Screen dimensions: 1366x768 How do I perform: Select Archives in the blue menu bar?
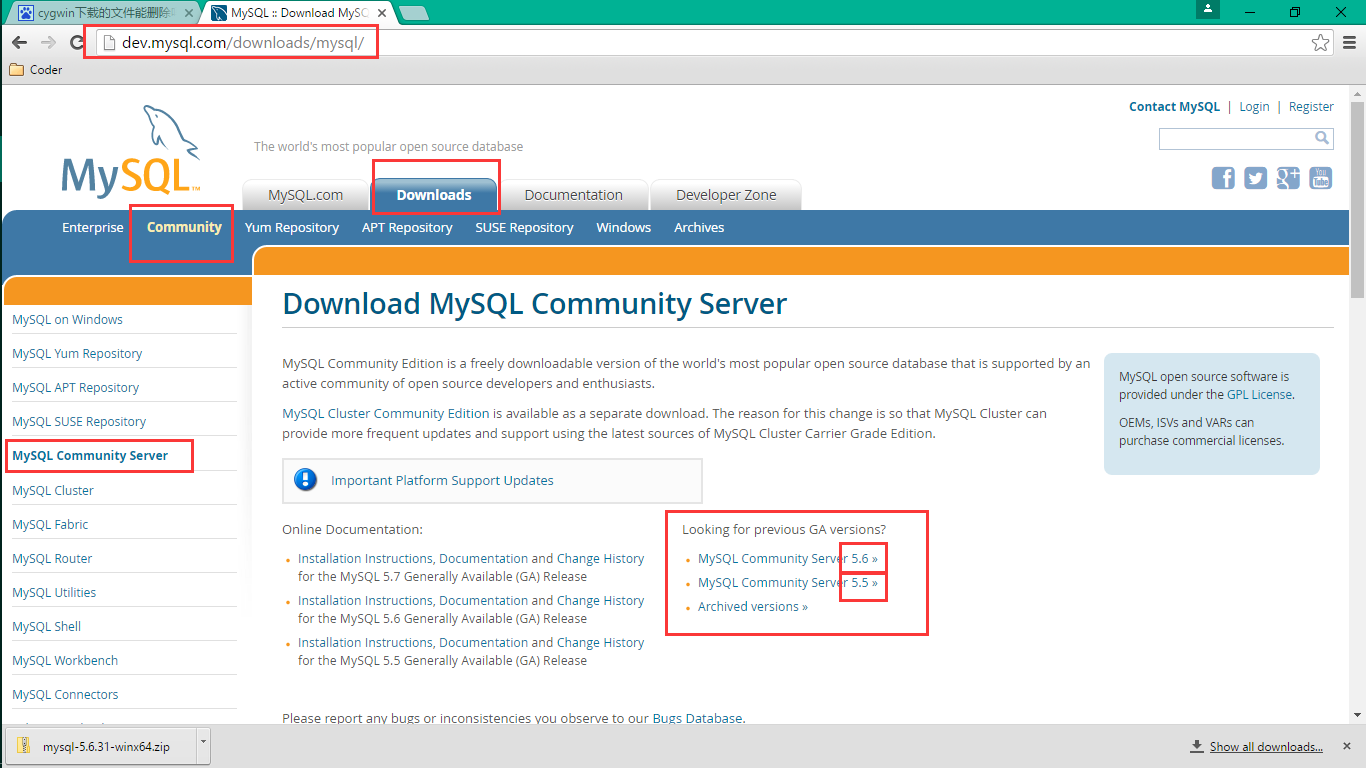[x=698, y=227]
